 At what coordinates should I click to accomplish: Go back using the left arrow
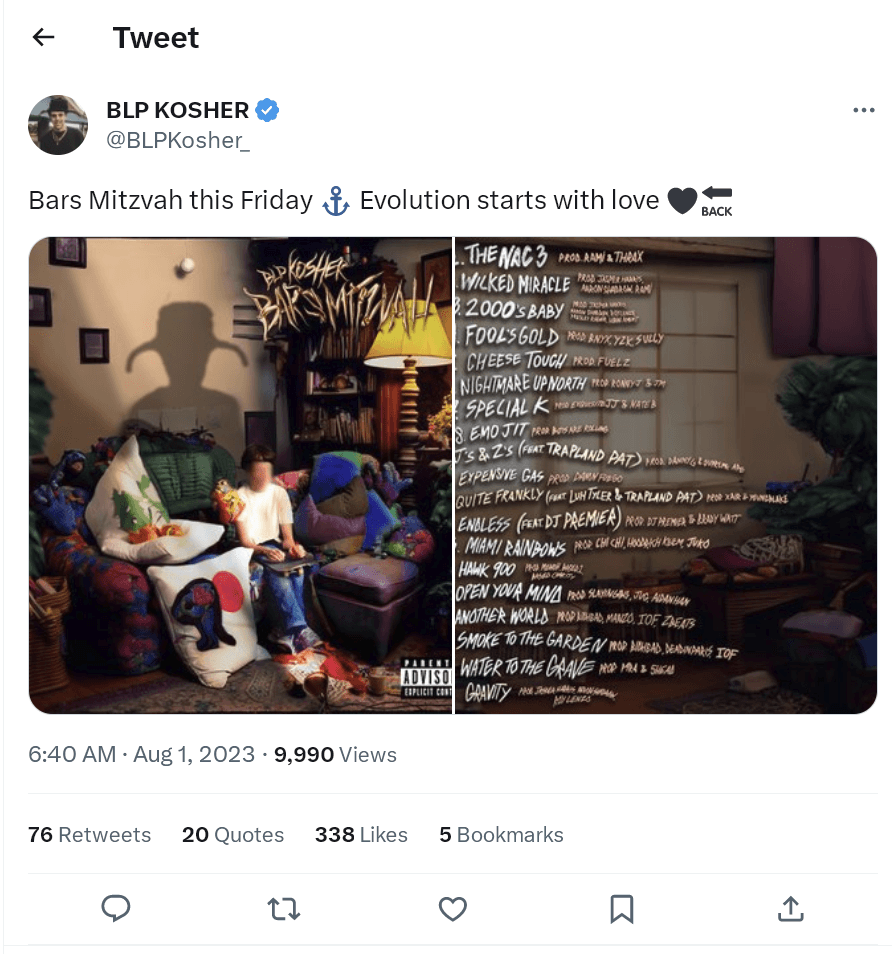(x=43, y=38)
